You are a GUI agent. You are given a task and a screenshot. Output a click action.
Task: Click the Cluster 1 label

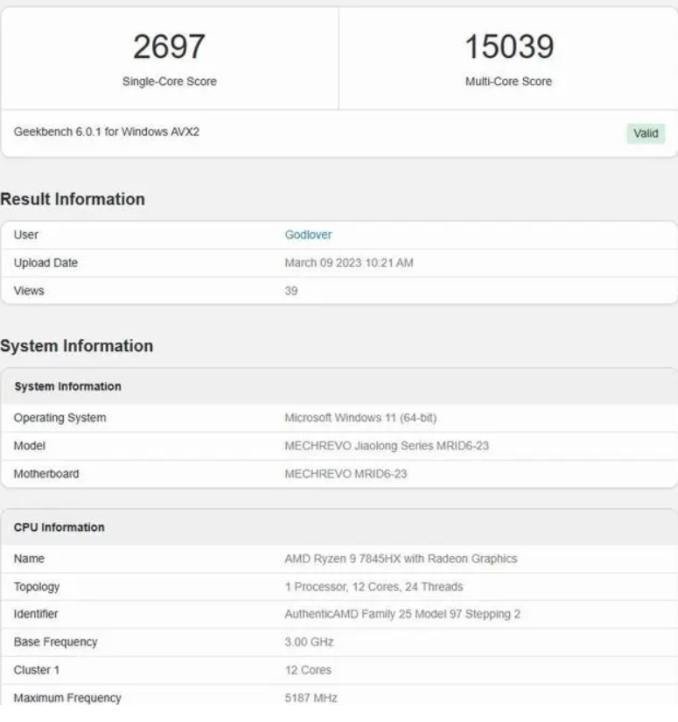click(37, 670)
